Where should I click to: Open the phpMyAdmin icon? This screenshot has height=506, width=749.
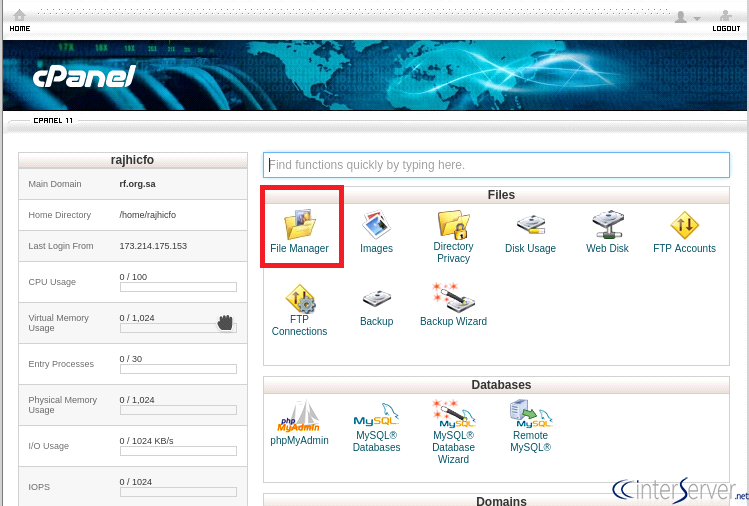click(x=299, y=416)
